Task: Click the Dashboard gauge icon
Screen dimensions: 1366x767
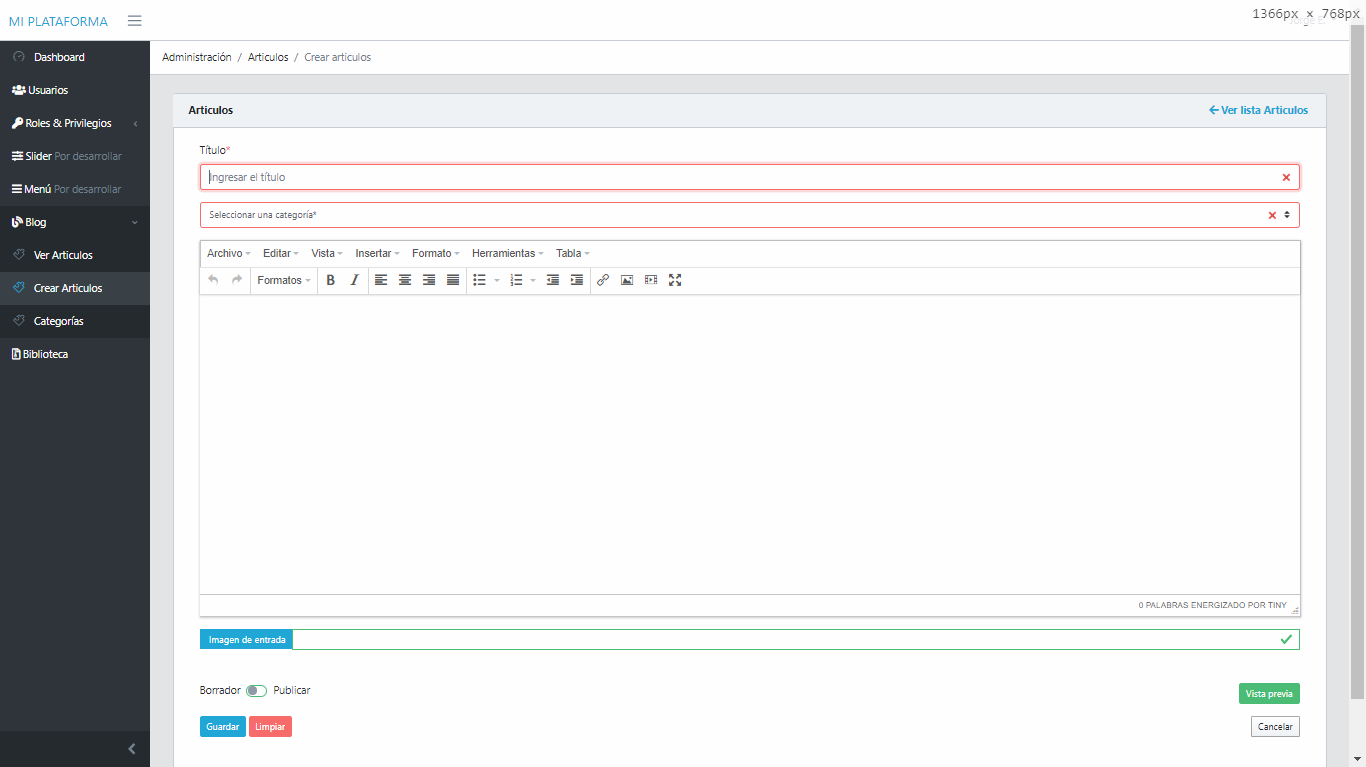Action: [18, 57]
